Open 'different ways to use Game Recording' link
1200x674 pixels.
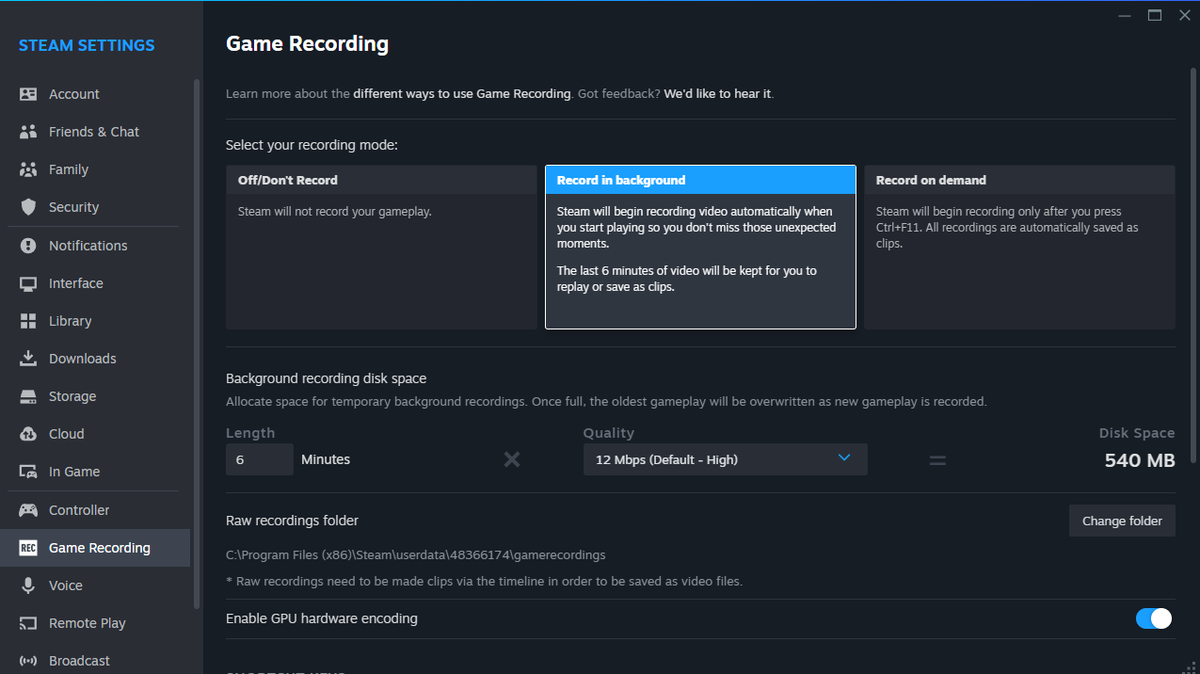(462, 94)
